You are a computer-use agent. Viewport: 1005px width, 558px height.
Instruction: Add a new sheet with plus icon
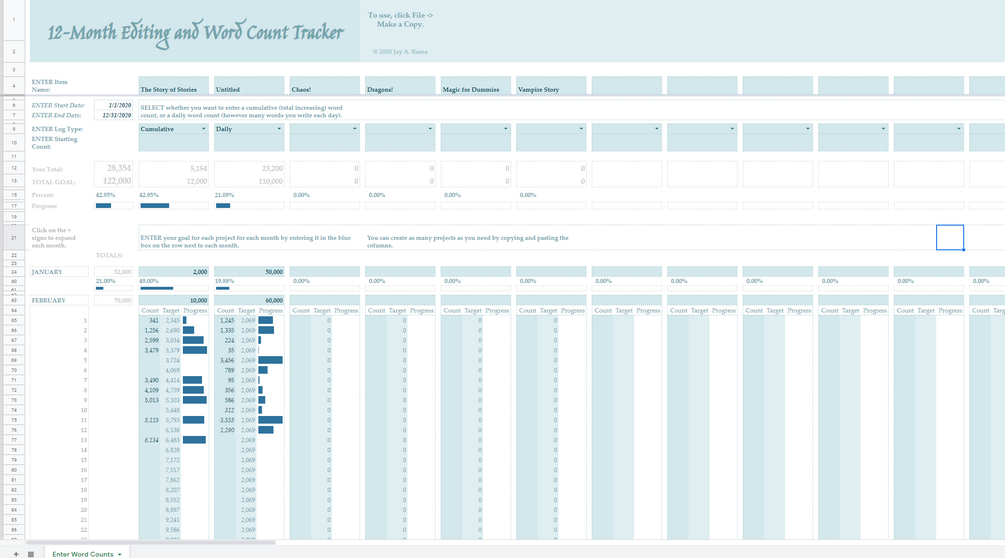tap(16, 554)
